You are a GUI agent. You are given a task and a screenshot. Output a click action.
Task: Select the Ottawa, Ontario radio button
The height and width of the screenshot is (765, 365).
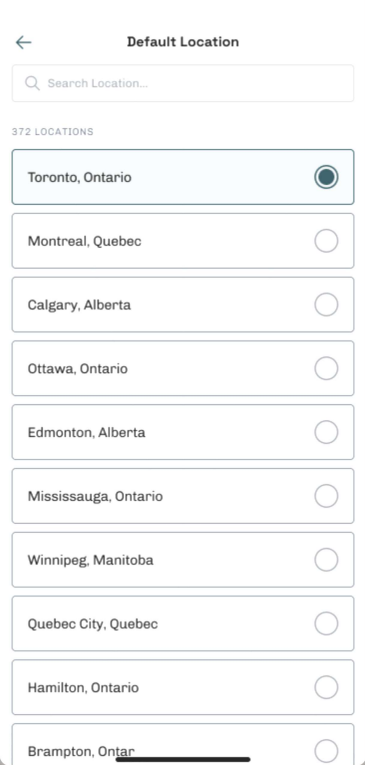[326, 368]
